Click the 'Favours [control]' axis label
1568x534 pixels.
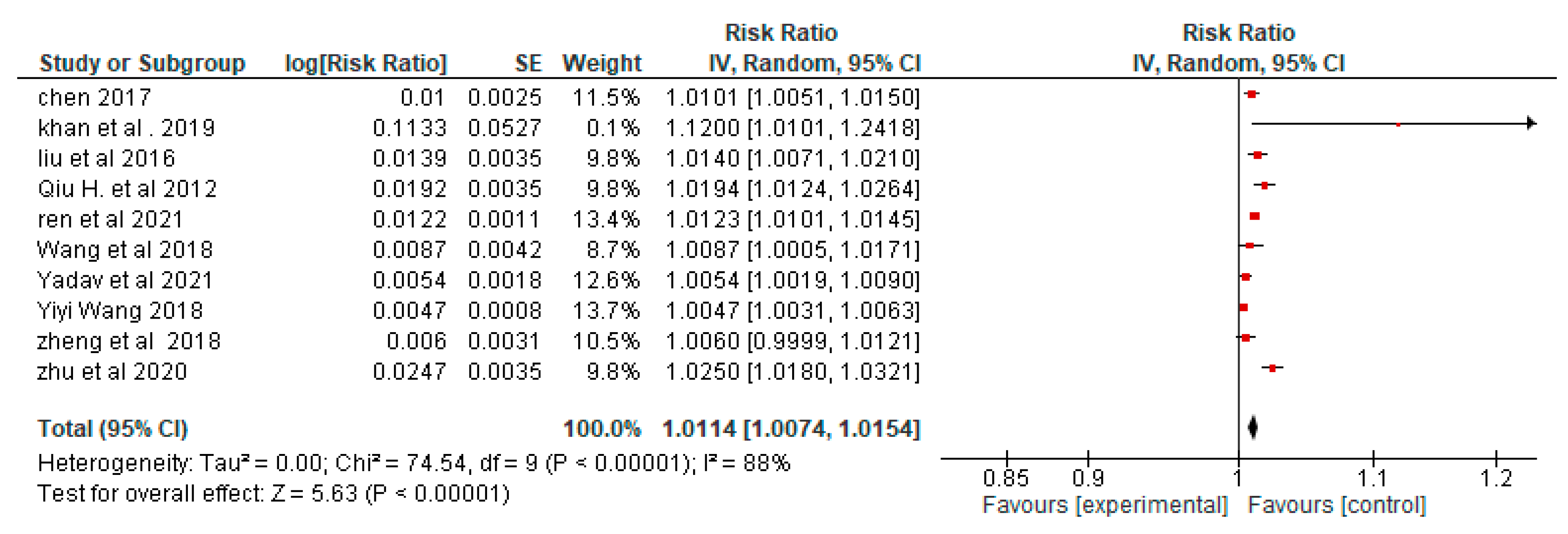(1337, 505)
